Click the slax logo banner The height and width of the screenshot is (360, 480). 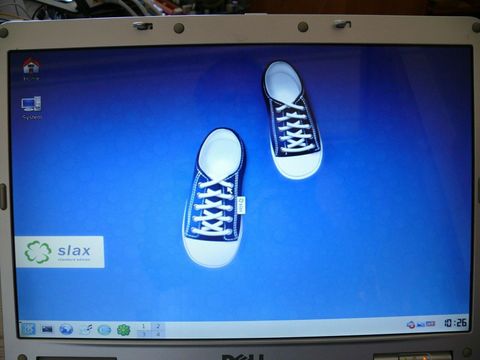coord(60,252)
